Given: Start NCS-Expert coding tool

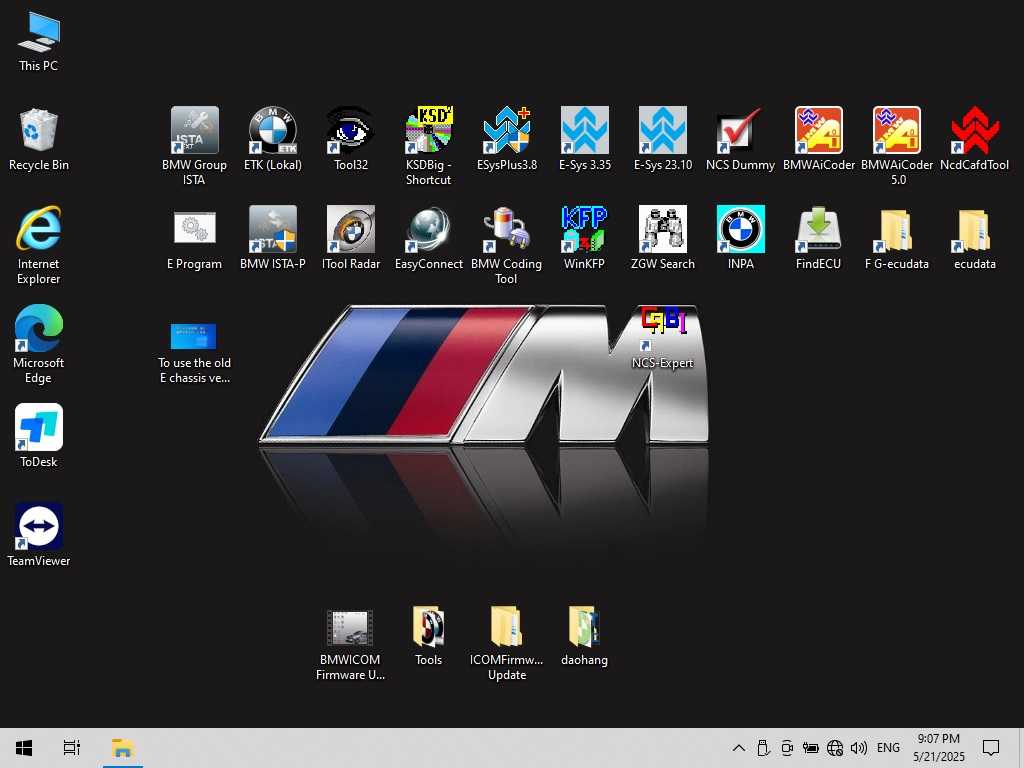Looking at the screenshot, I should pos(662,325).
